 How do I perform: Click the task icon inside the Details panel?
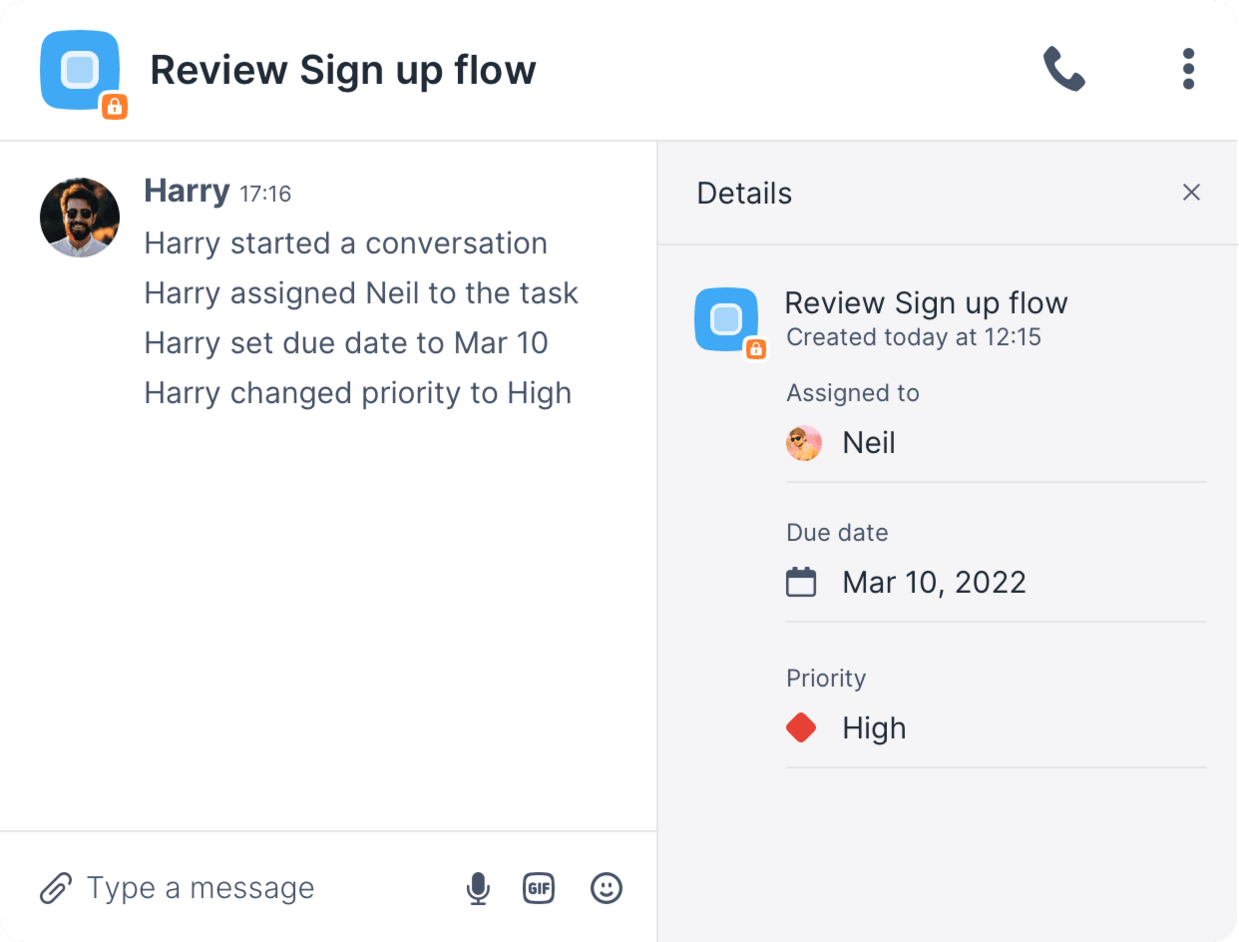coord(728,320)
